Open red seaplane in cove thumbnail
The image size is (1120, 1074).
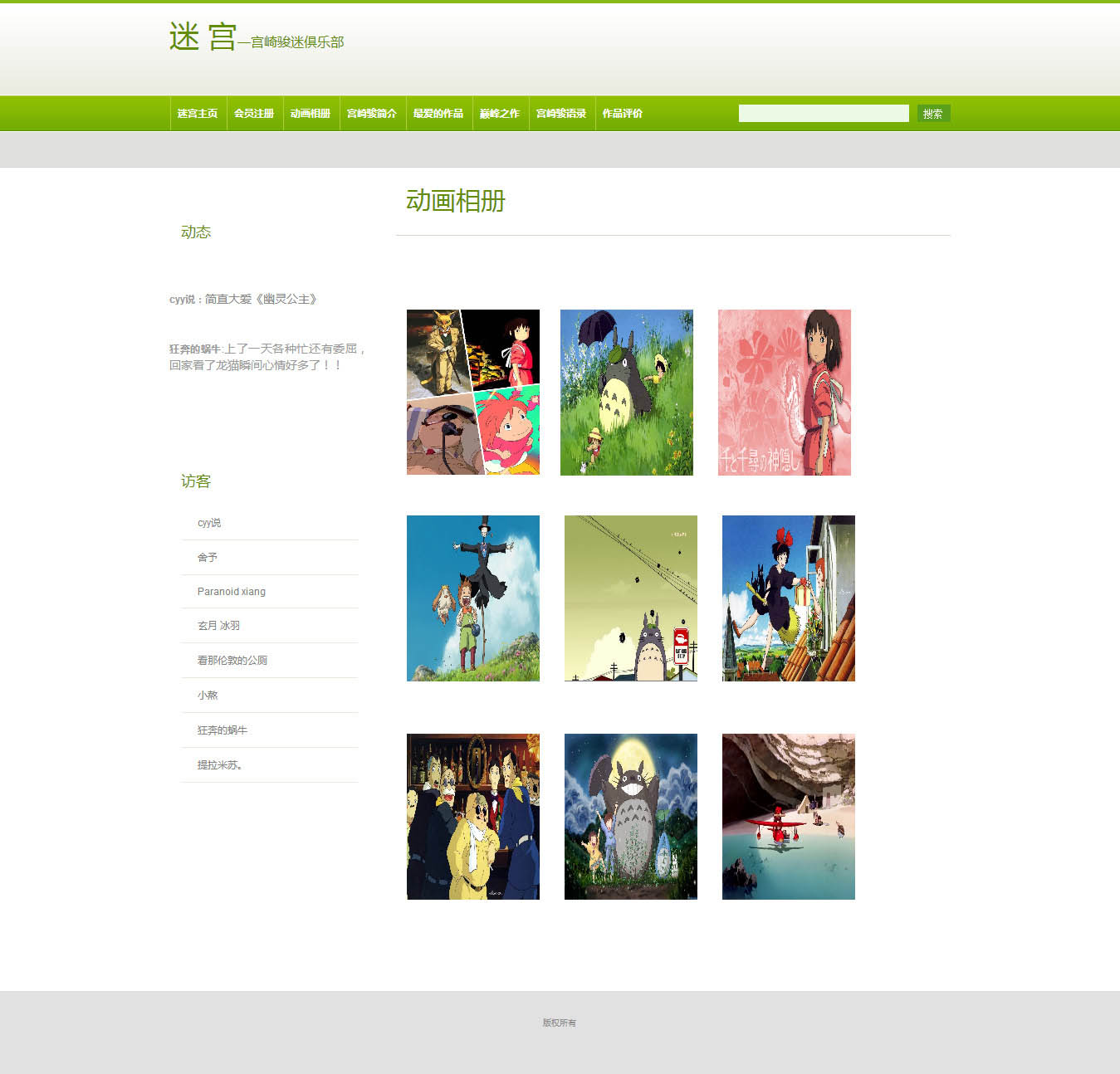pos(789,817)
